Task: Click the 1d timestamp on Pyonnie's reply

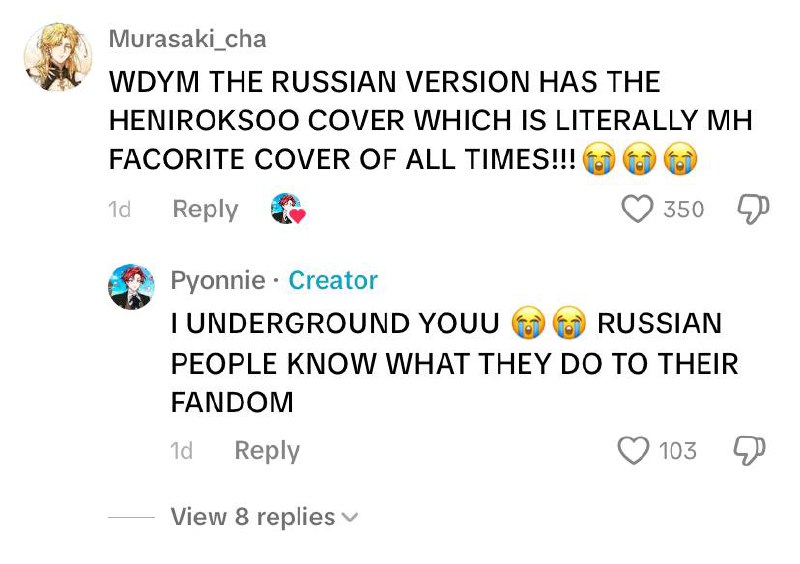Action: [182, 451]
